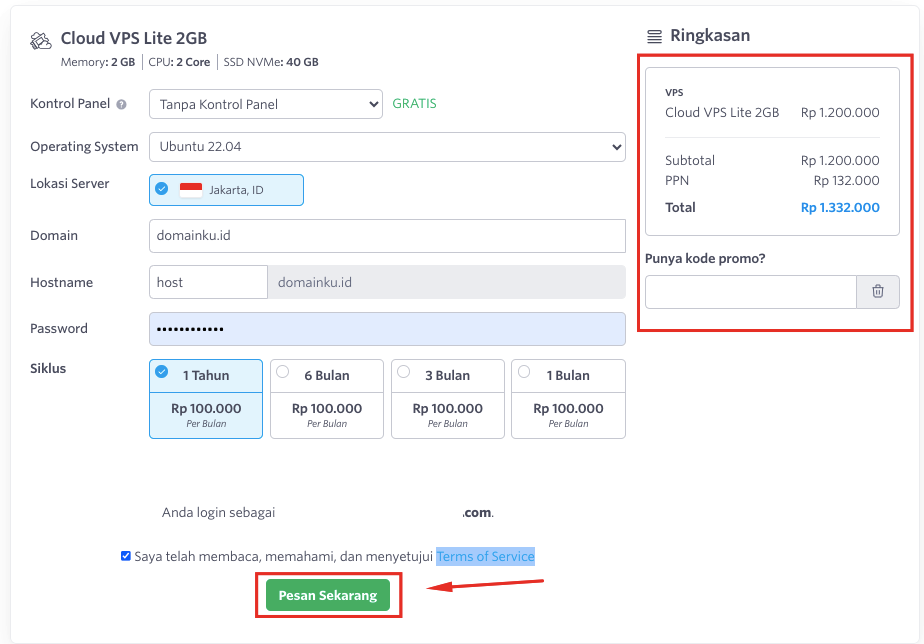Click the Ringkasan summary icon
924x644 pixels.
[x=657, y=34]
